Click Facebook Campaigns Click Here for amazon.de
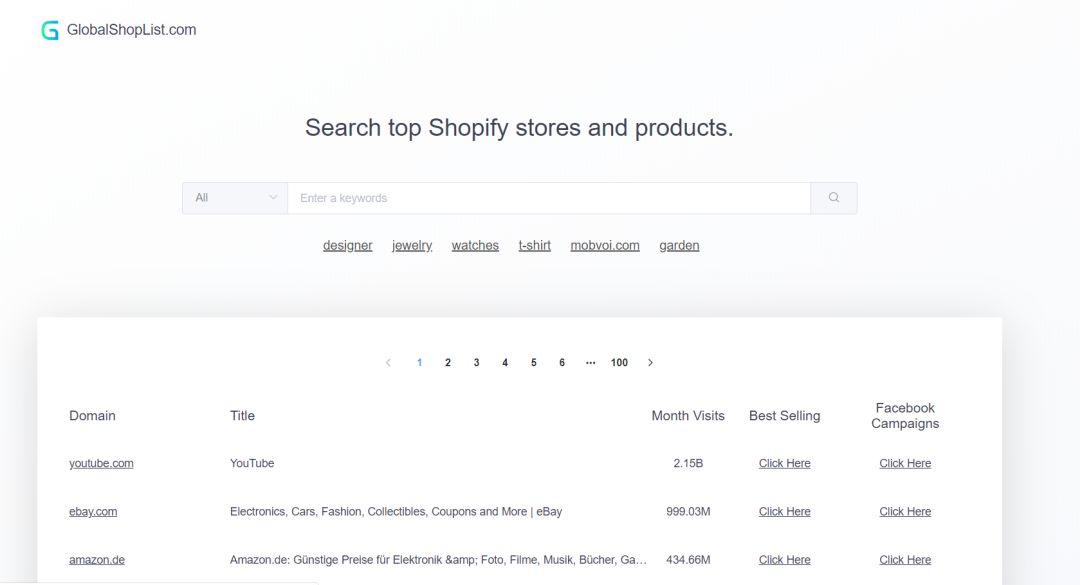 point(905,559)
